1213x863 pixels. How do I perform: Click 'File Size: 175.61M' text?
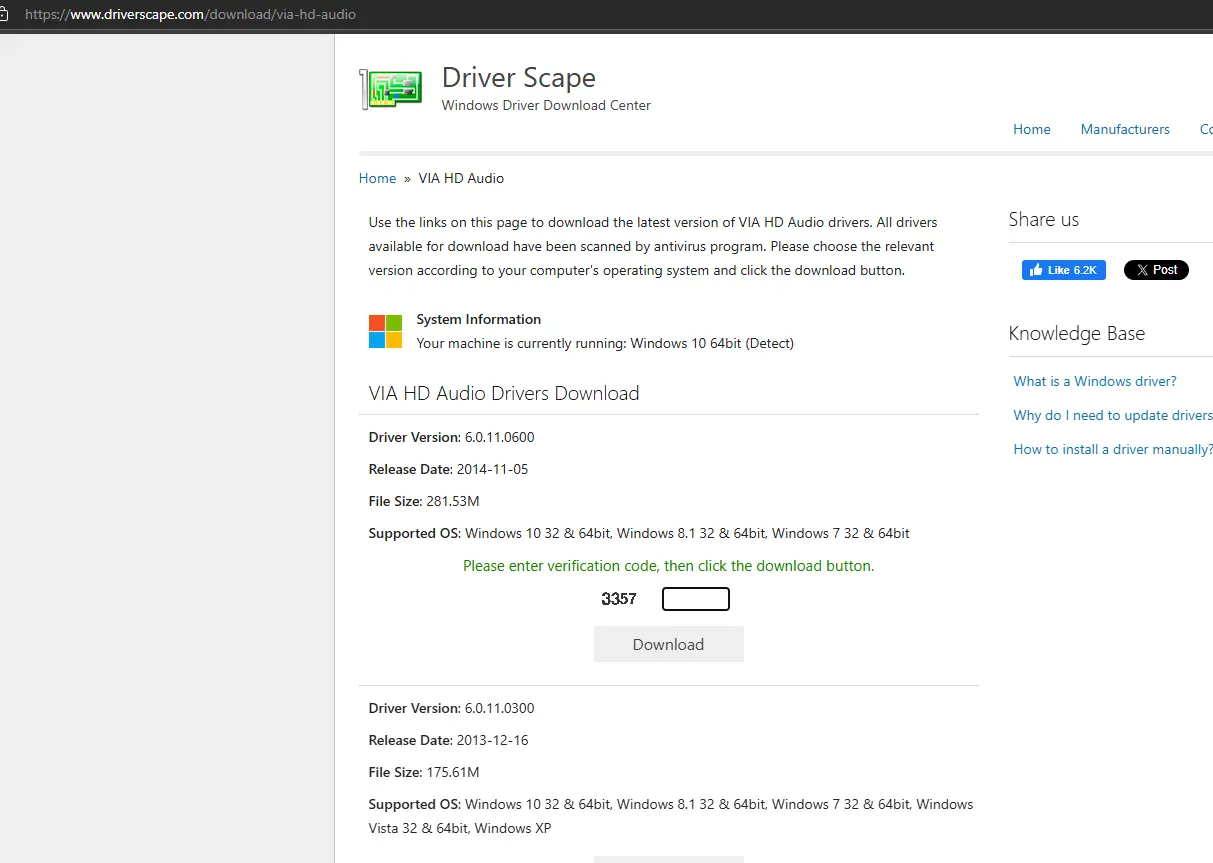(x=424, y=772)
